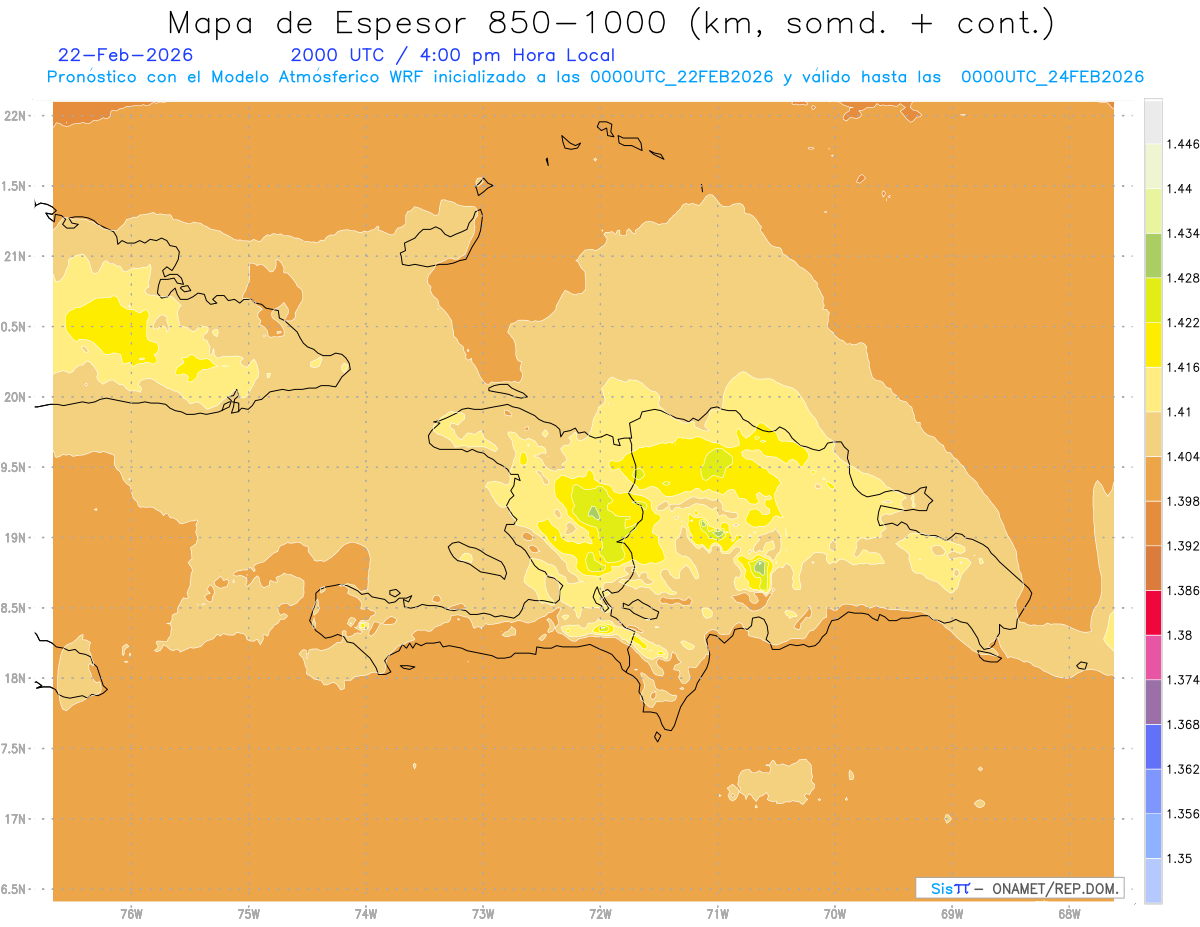This screenshot has width=1200, height=927.
Task: Pick the legend swatch between 1.404 and 1.41
Action: pos(1153,434)
